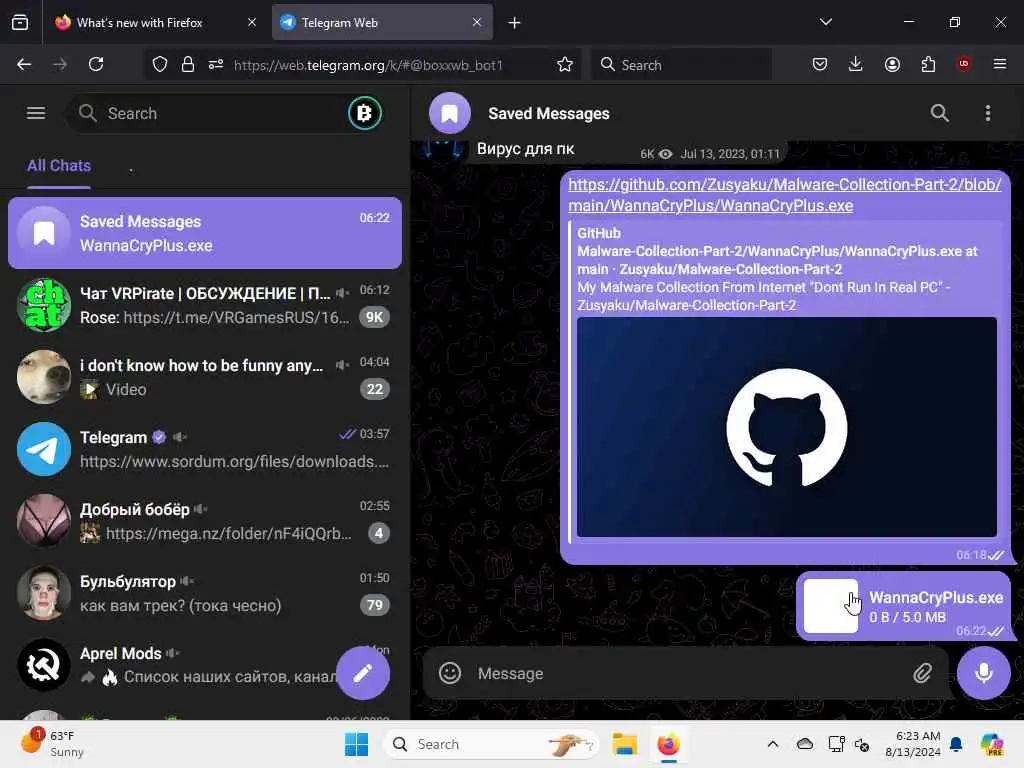Switch to What's new with Firefox tab

click(155, 23)
